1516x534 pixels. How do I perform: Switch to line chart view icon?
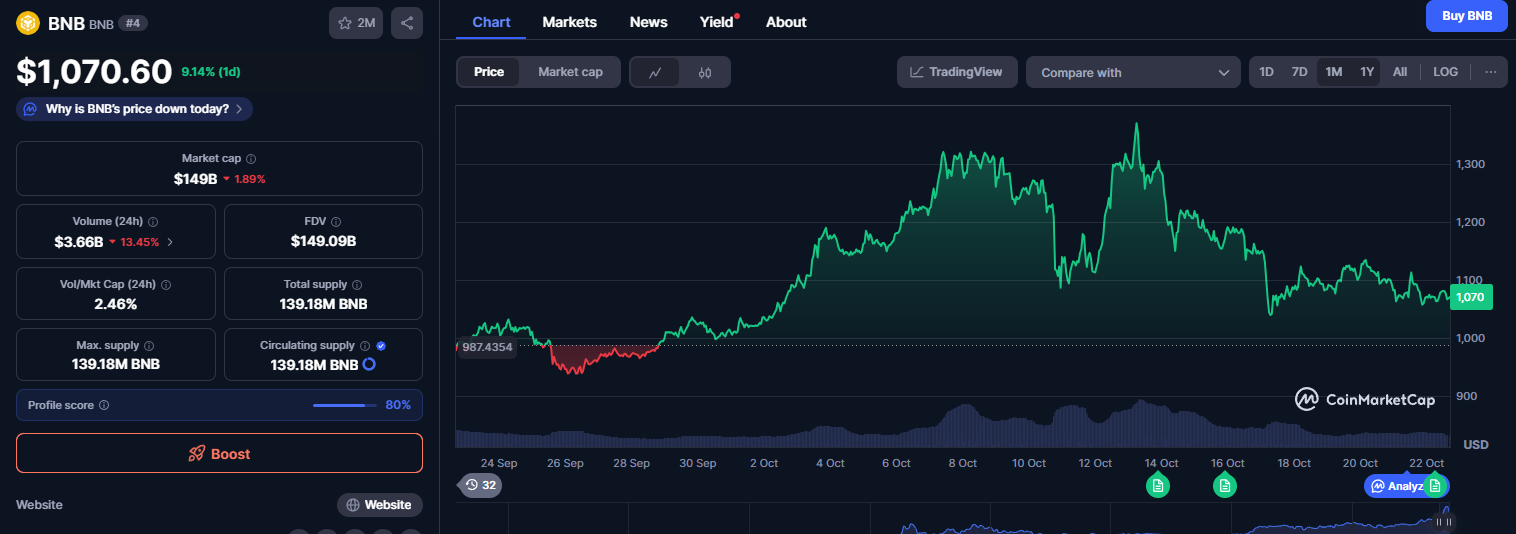click(655, 72)
